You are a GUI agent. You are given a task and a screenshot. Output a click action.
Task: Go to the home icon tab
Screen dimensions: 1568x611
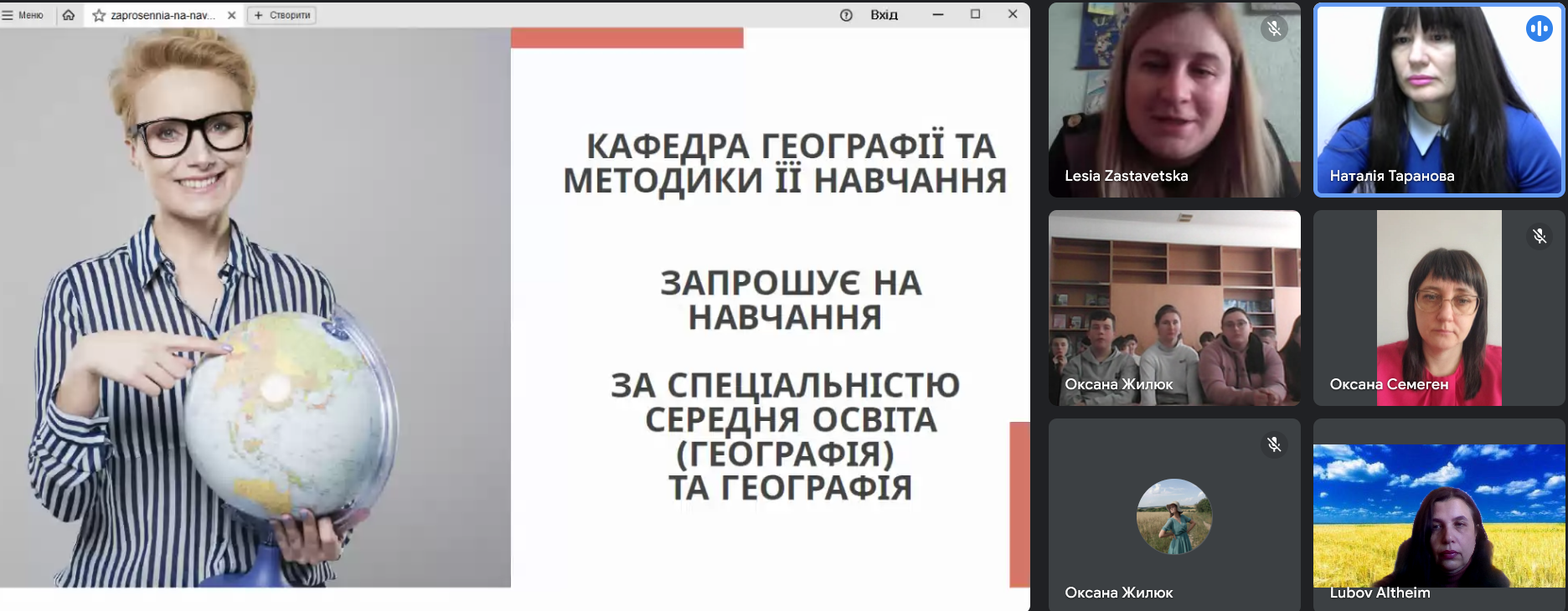click(x=69, y=15)
